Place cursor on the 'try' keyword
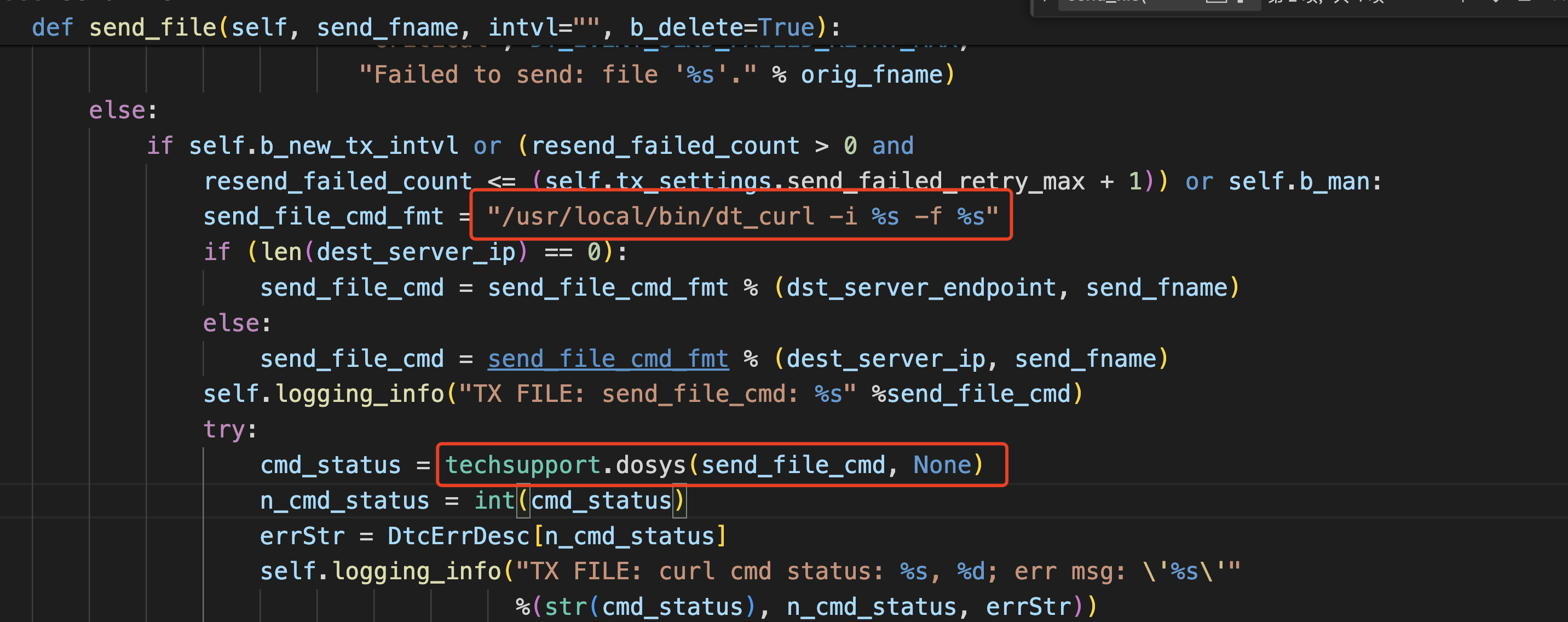The image size is (1568, 622). 224,430
